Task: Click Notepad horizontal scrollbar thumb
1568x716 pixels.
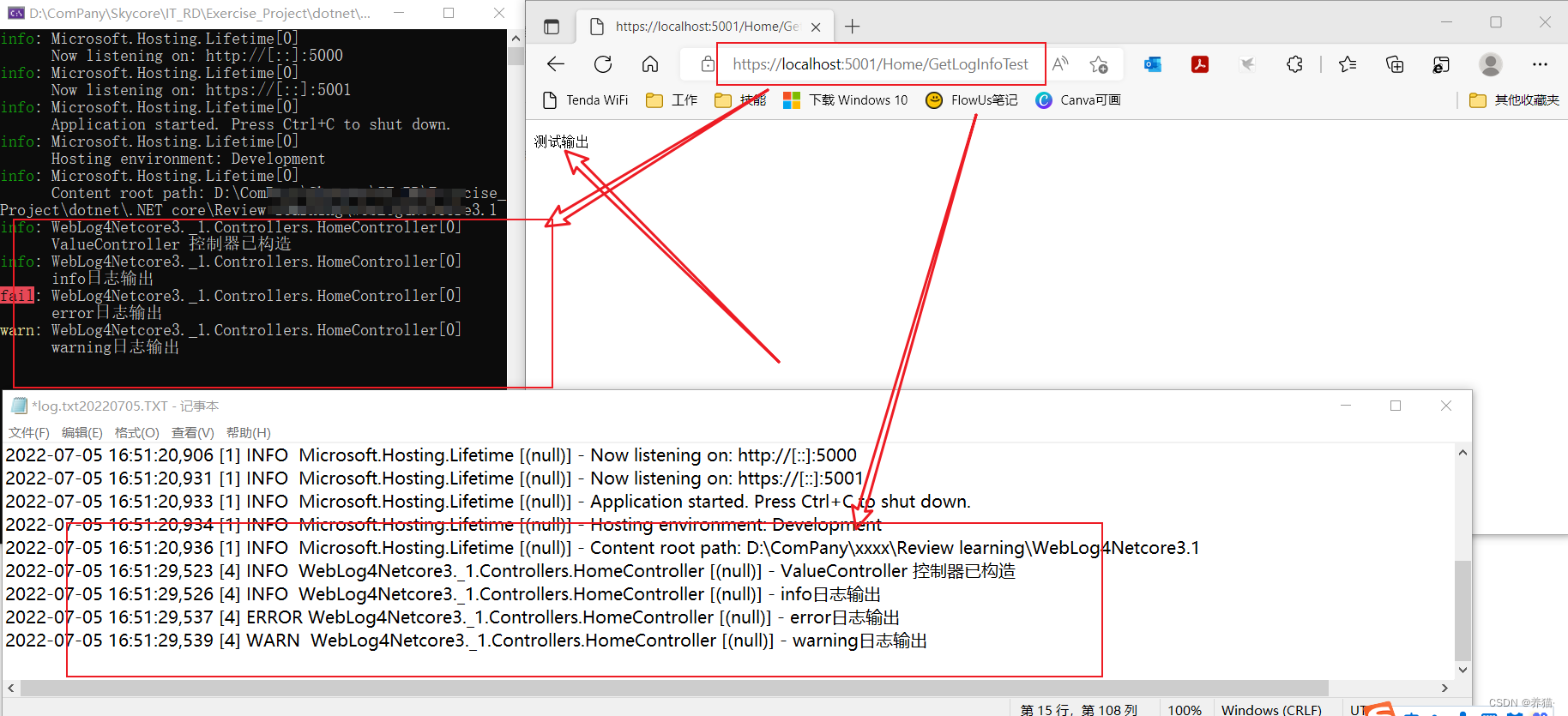Action: 674,688
